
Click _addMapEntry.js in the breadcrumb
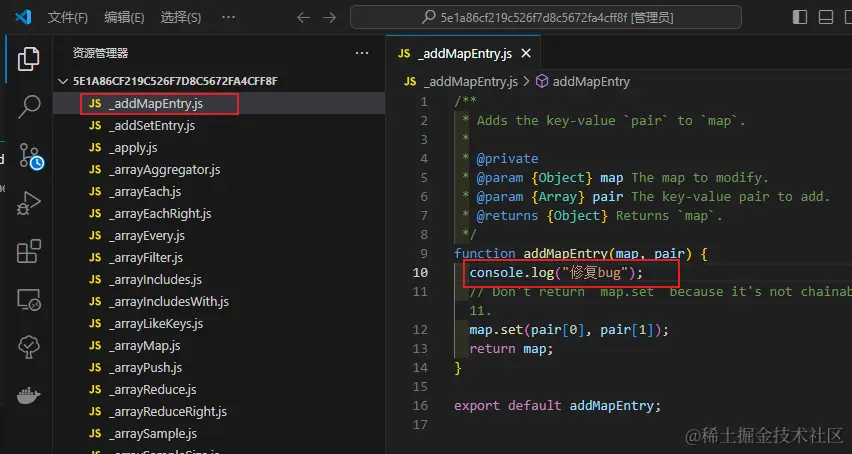(x=470, y=81)
